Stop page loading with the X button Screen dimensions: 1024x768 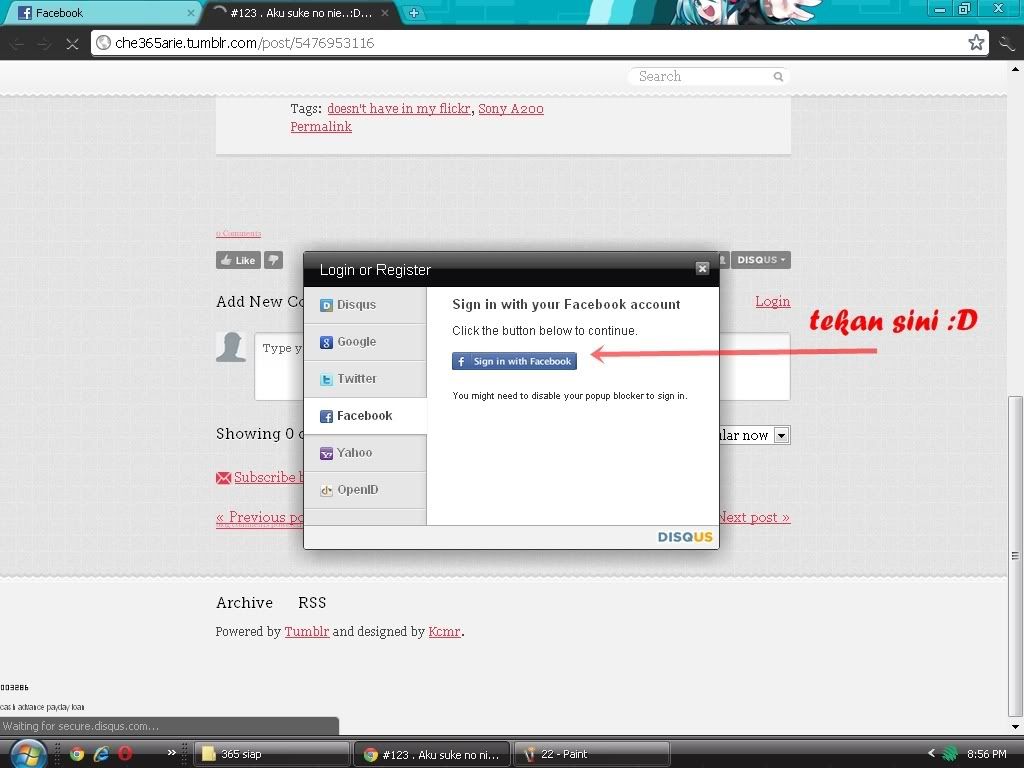pyautogui.click(x=72, y=44)
